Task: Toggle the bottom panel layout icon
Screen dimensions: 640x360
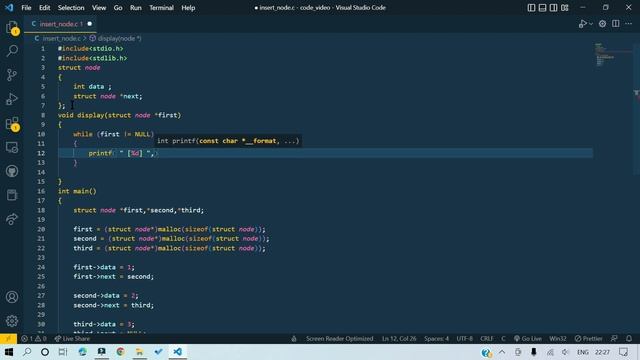Action: tap(542, 8)
